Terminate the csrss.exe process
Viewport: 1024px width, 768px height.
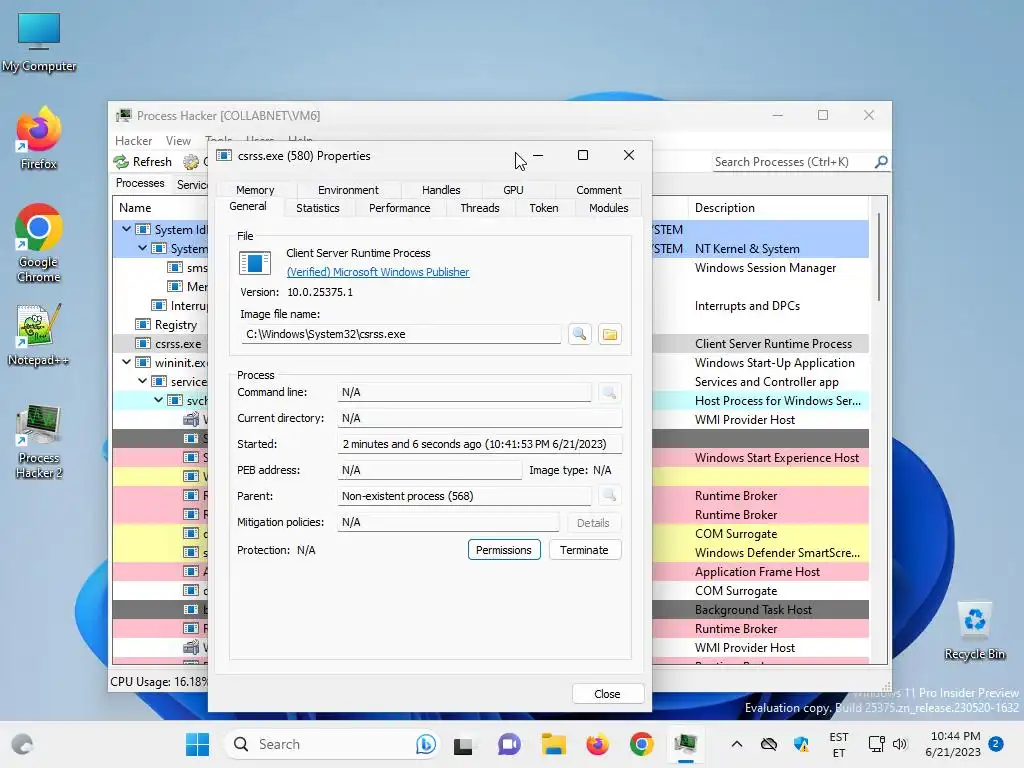584,550
